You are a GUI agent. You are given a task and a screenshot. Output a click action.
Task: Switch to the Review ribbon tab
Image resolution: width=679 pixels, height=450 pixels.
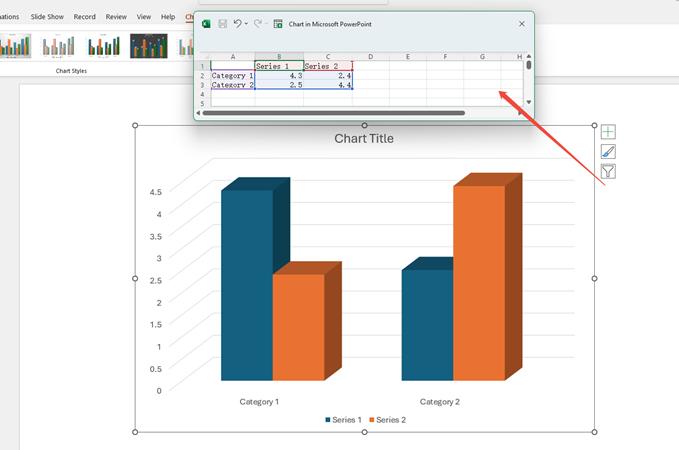pyautogui.click(x=116, y=17)
